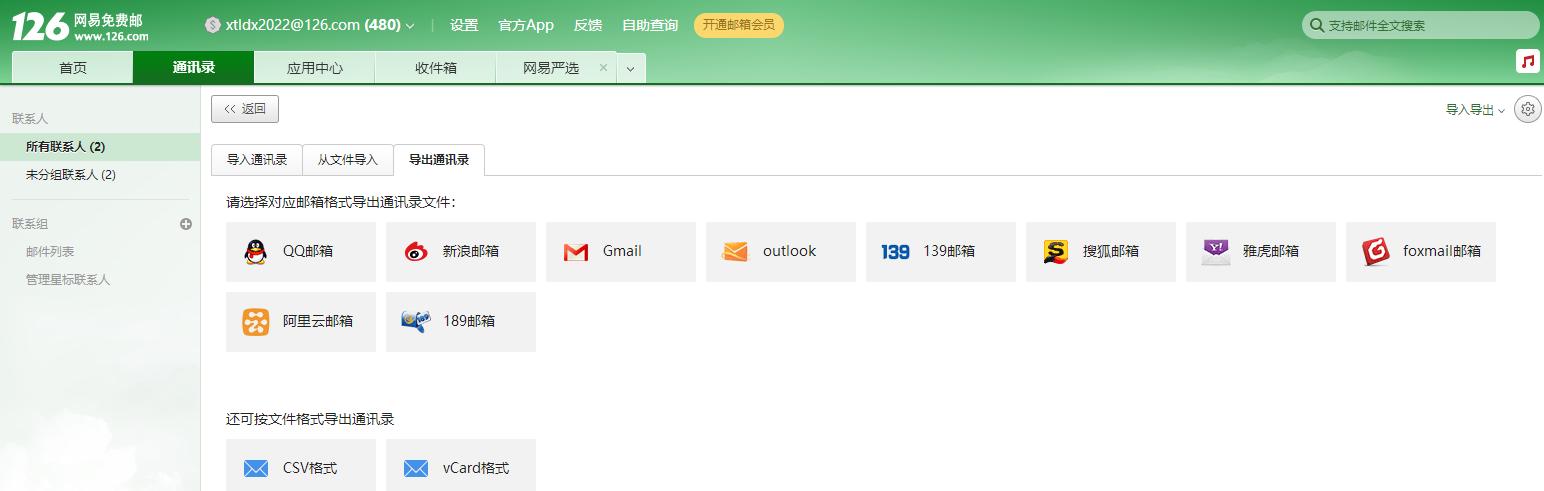Switch to the 从文件导入 tab
This screenshot has width=1544, height=491.
[x=347, y=160]
